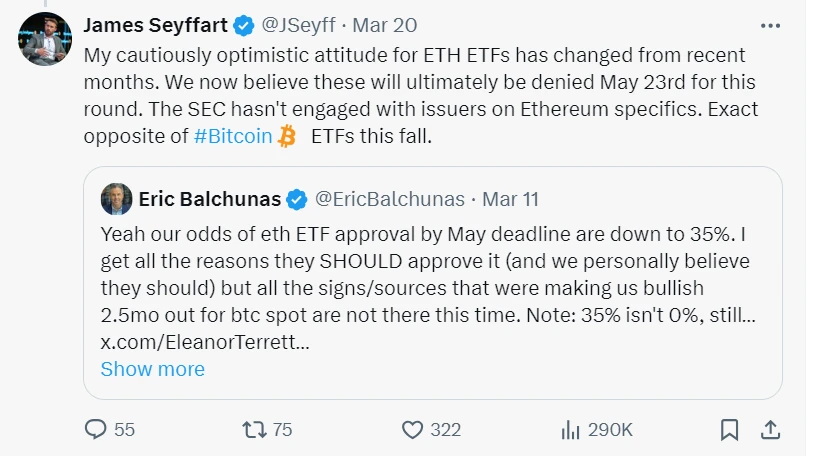Click the Eric Balchunas display name

[x=209, y=199]
